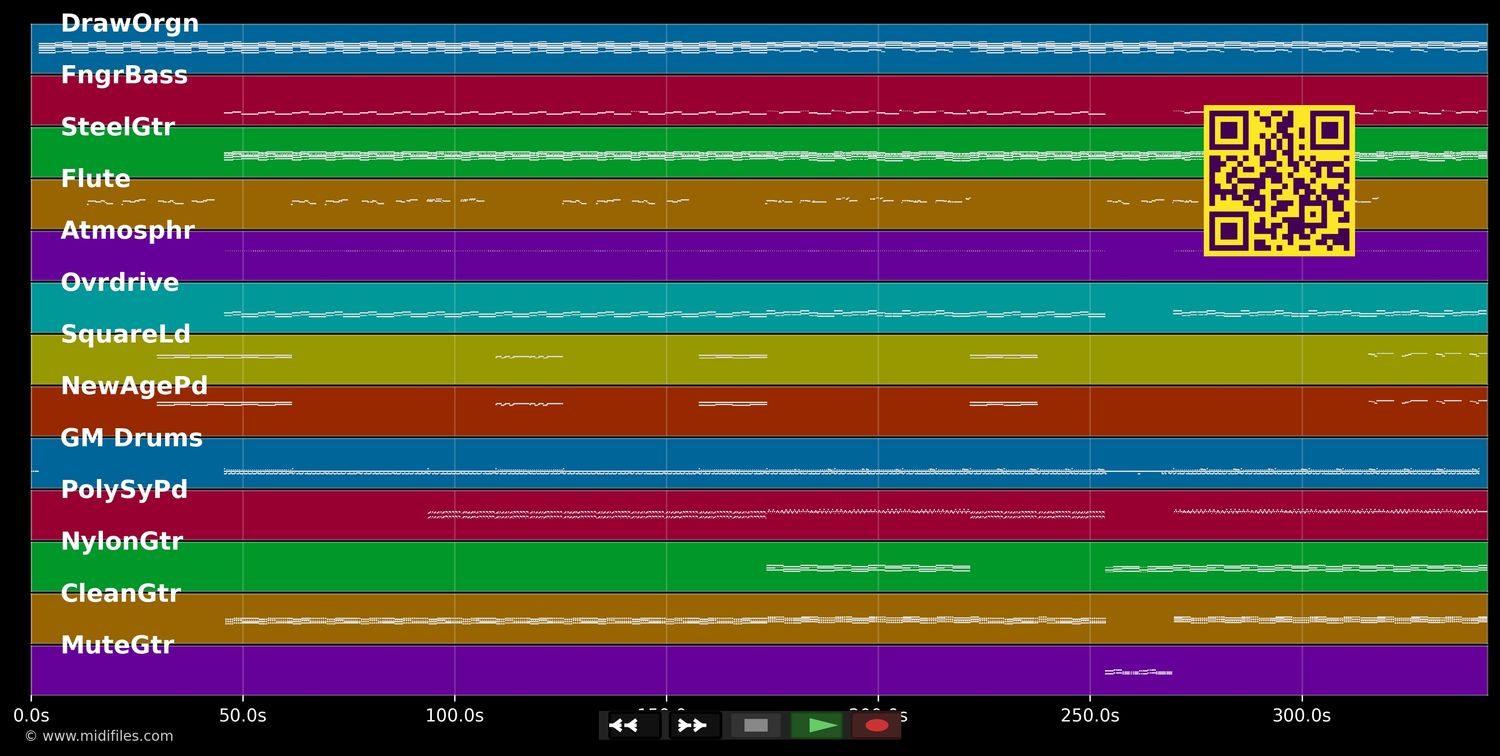Click the Flute track name
Screen dimensions: 1500x756
coord(95,178)
